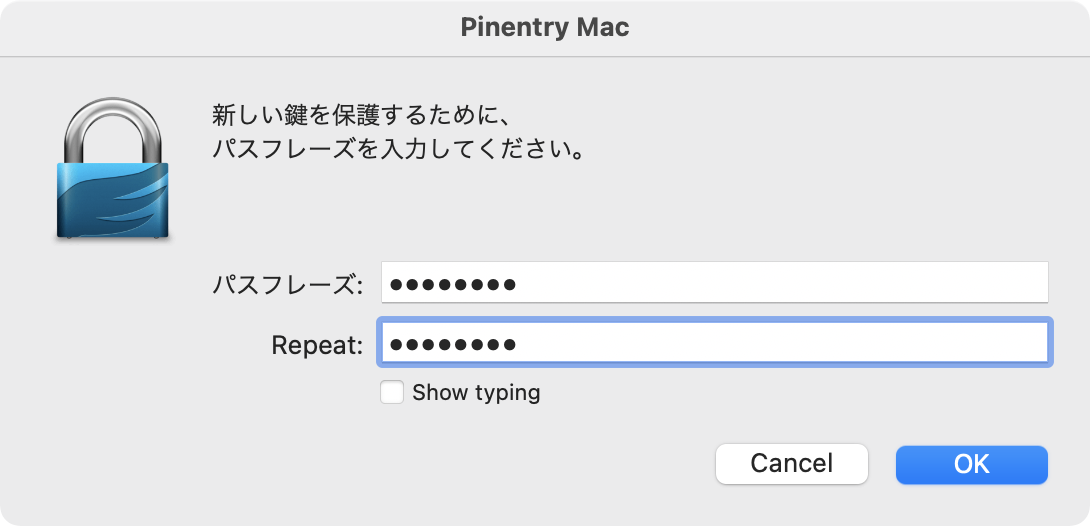Enable the Show typing checkbox
This screenshot has width=1090, height=526.
tap(392, 393)
